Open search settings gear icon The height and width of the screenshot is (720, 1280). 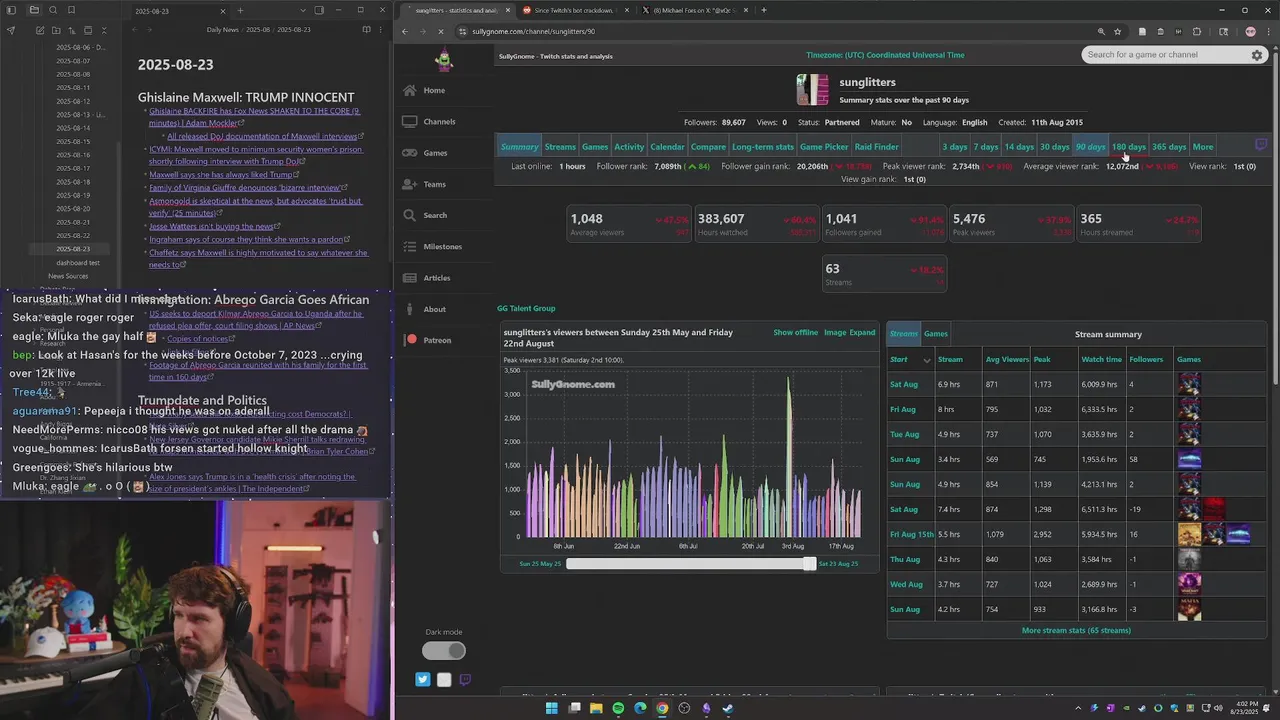point(1257,55)
